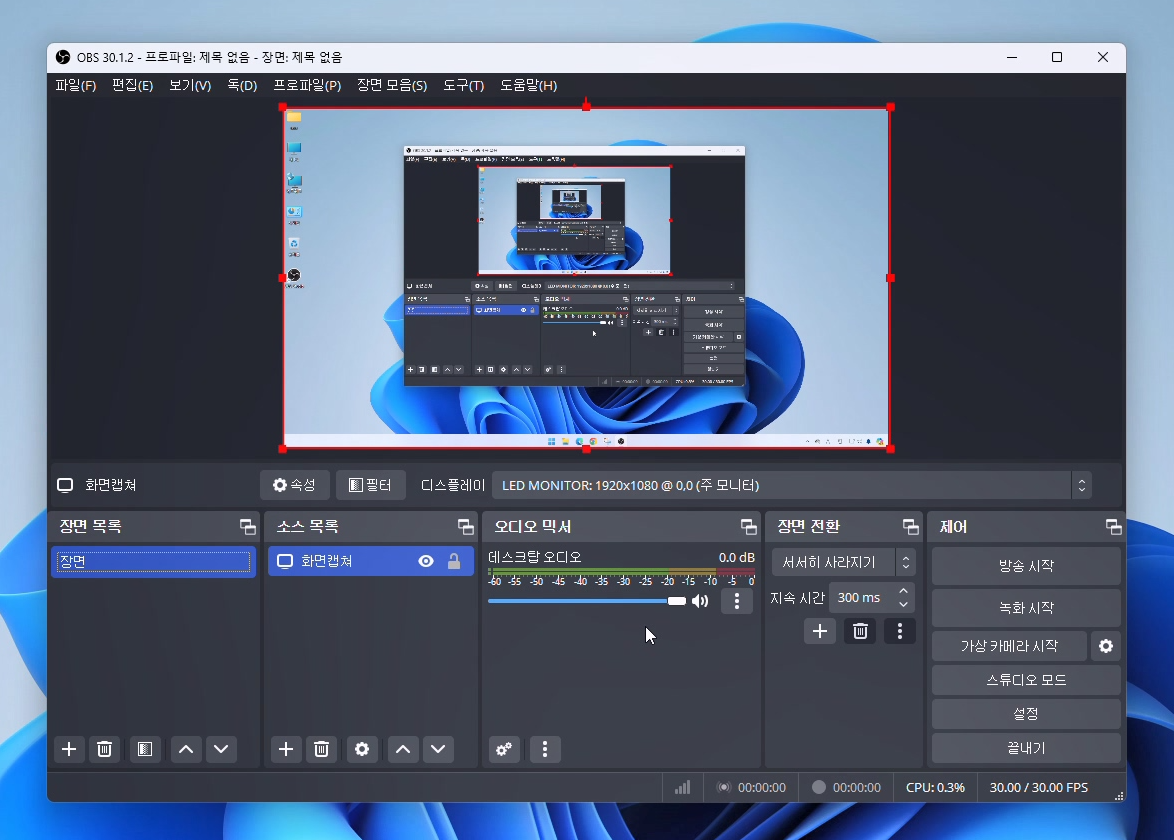Move source up arrow
Image resolution: width=1174 pixels, height=840 pixels.
403,749
